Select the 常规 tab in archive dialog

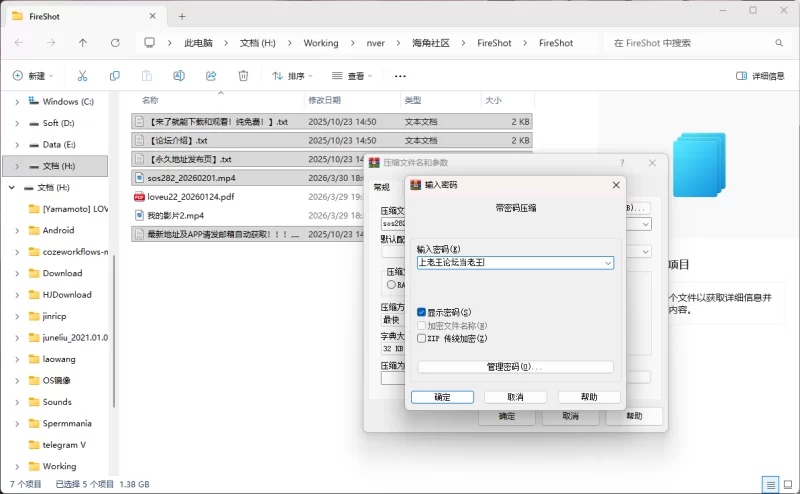(381, 187)
